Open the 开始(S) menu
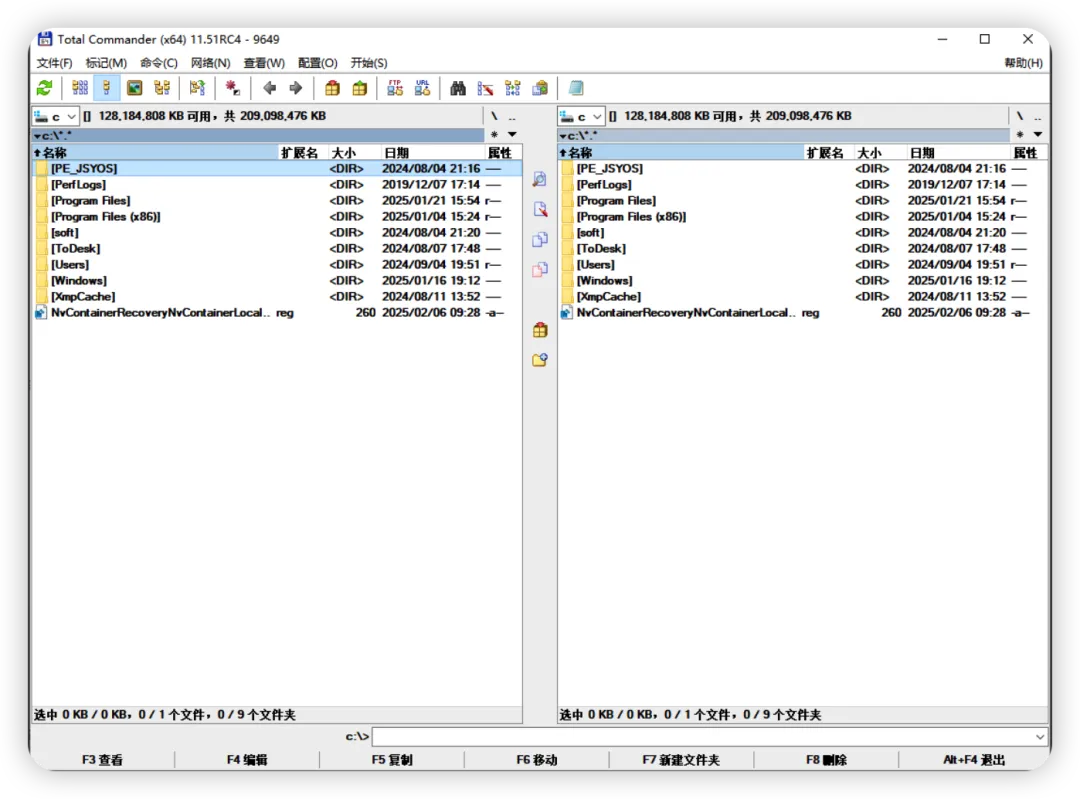Image resolution: width=1080 pixels, height=799 pixels. [369, 63]
